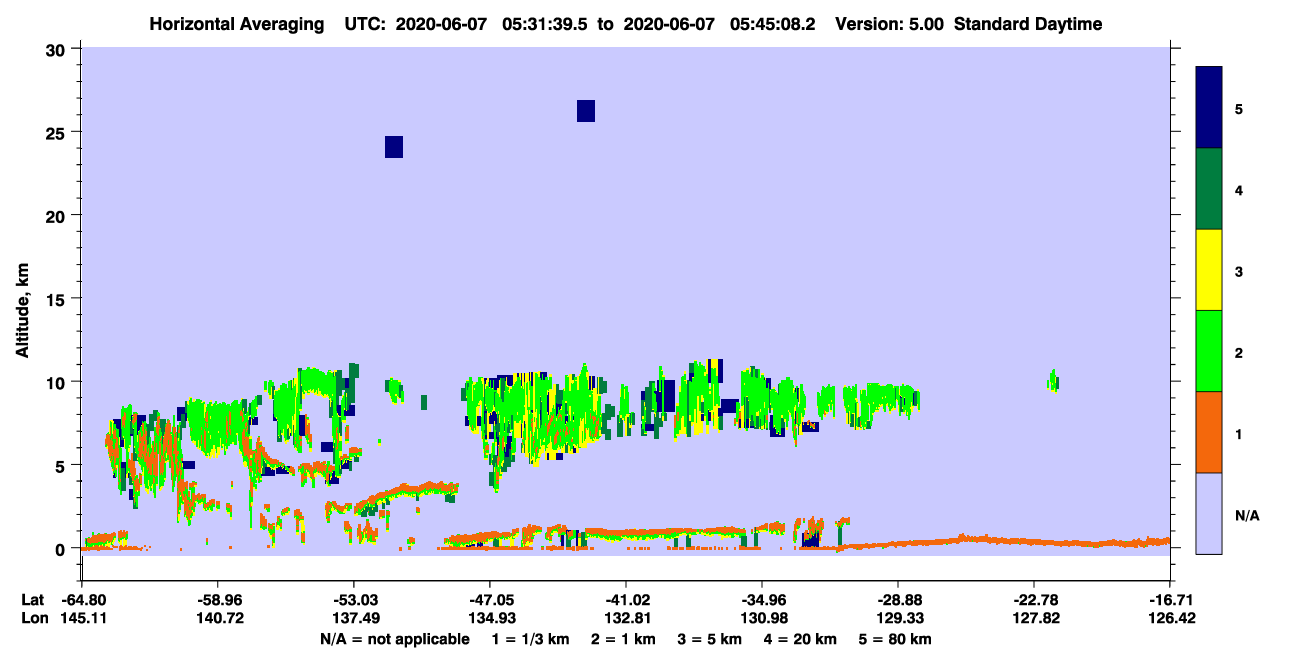Click longitude value 130.98
This screenshot has width=1300, height=667.
pyautogui.click(x=762, y=618)
